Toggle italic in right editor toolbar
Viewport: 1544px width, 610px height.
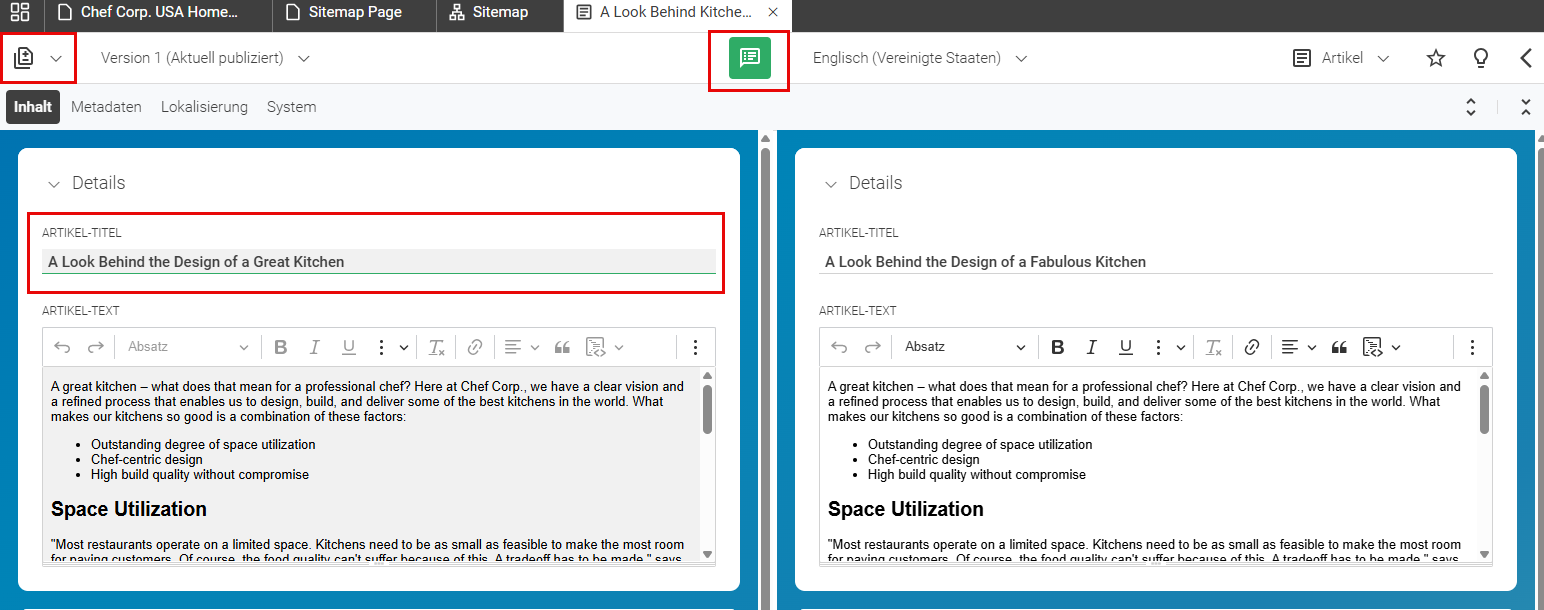(1092, 347)
